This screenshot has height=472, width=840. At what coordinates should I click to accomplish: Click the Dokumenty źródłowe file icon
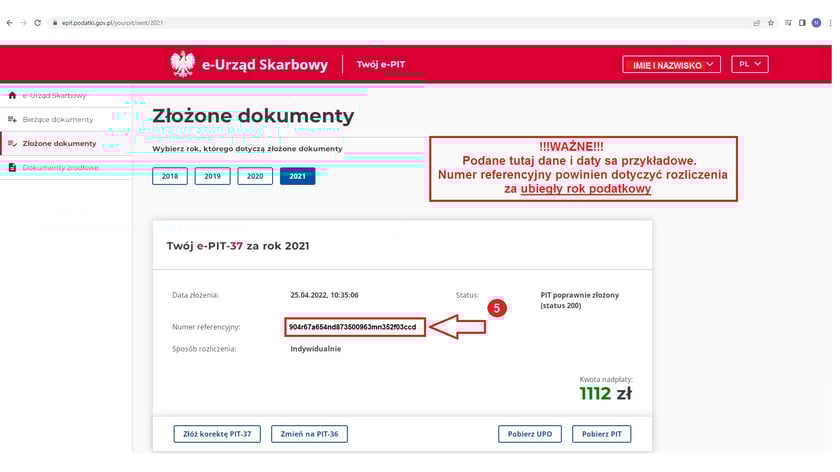point(12,168)
